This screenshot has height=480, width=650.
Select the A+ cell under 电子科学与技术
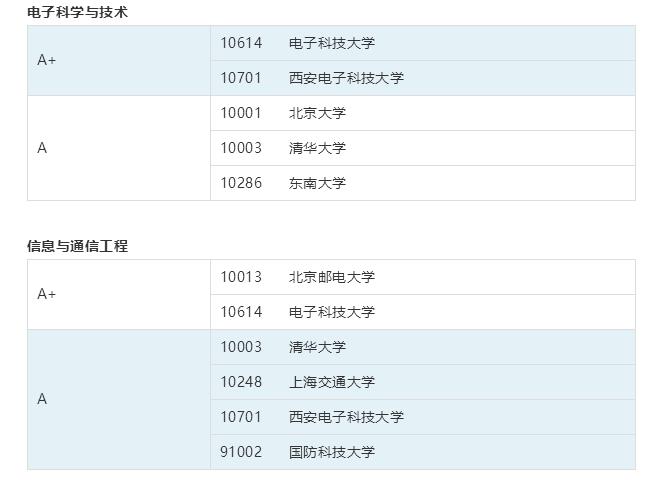point(47,60)
